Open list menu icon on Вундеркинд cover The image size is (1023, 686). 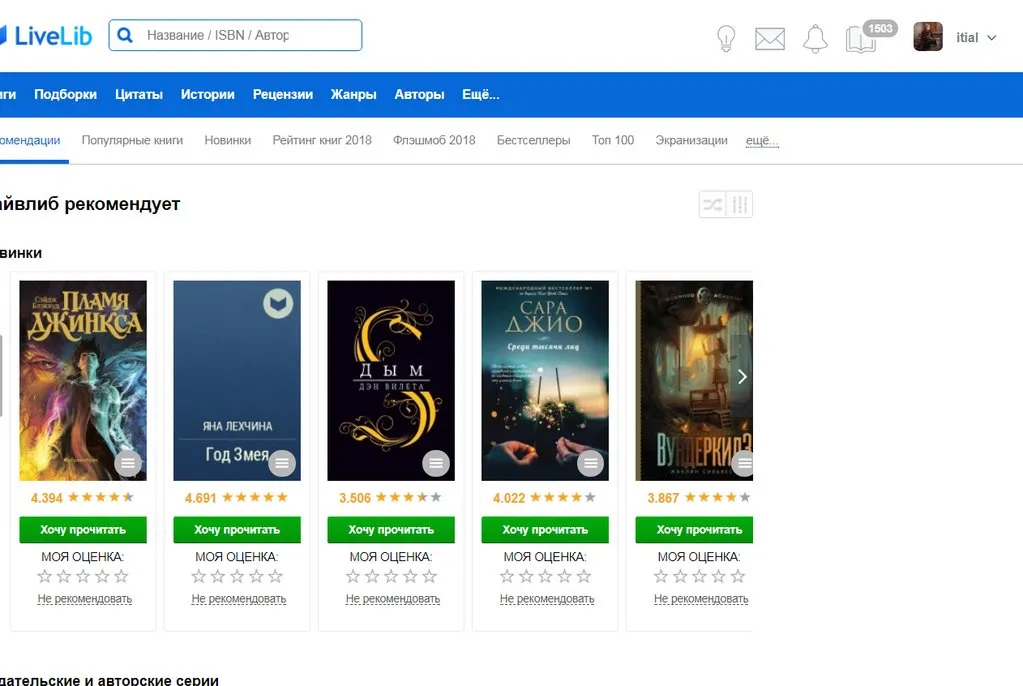click(742, 463)
